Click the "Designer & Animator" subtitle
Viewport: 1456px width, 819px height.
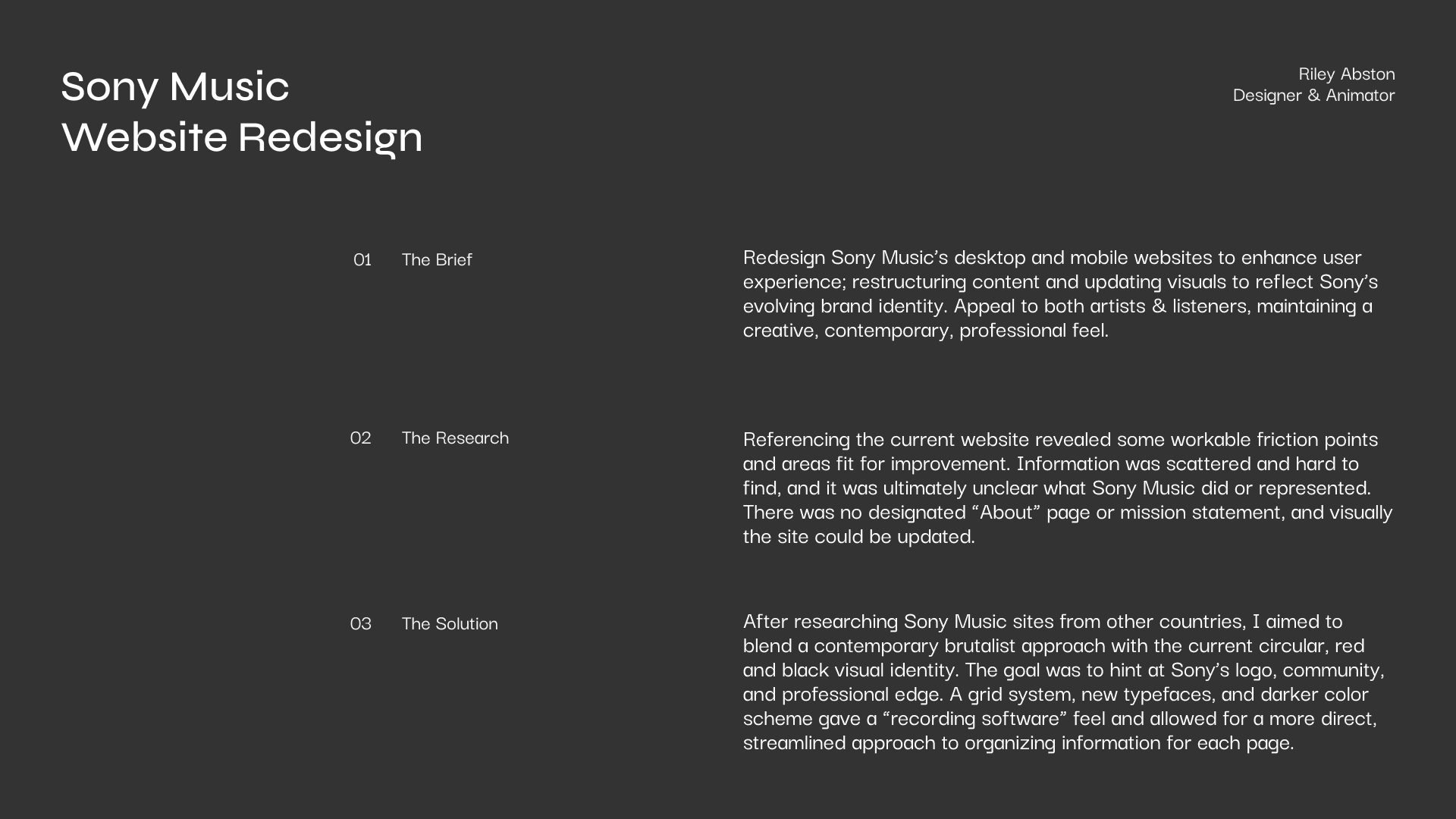(1313, 95)
